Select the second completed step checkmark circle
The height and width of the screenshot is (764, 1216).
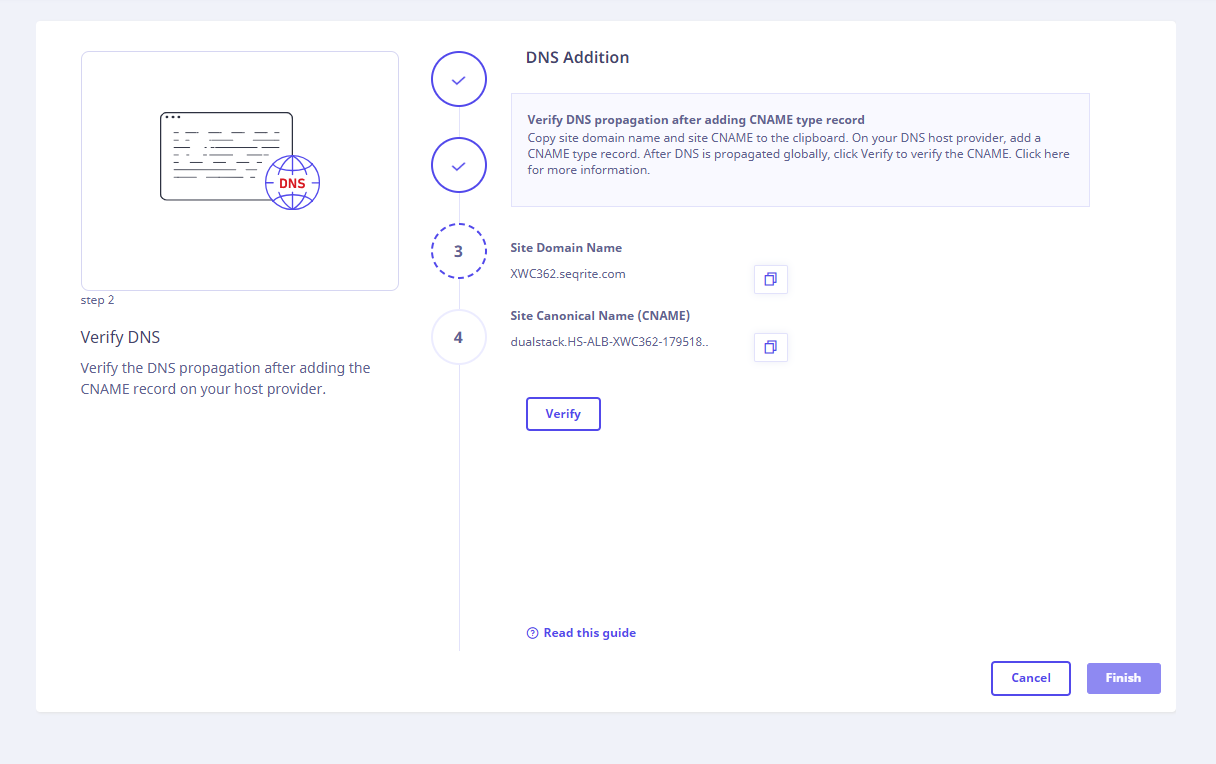[x=459, y=165]
